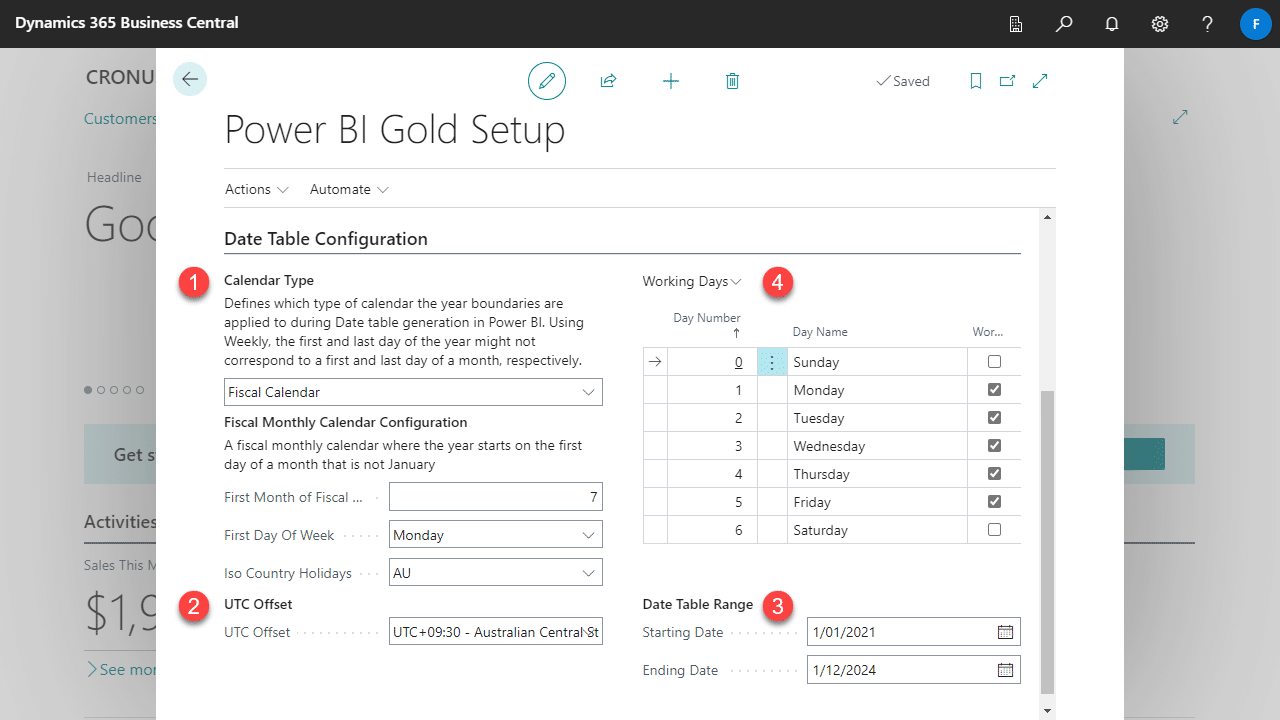Open search in top bar

pos(1064,24)
